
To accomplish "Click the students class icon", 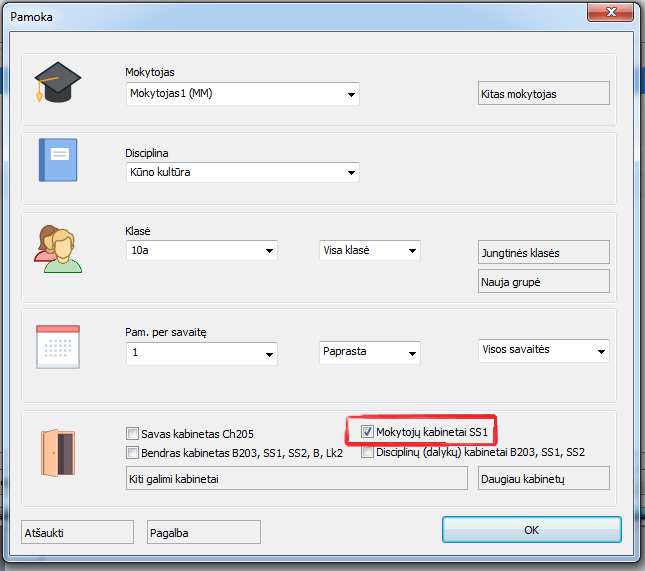I will click(x=57, y=248).
